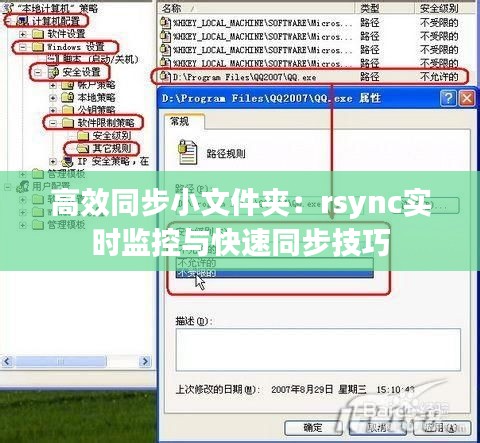Click the 软件设置 folder icon
This screenshot has width=480, height=443.
click(x=38, y=34)
